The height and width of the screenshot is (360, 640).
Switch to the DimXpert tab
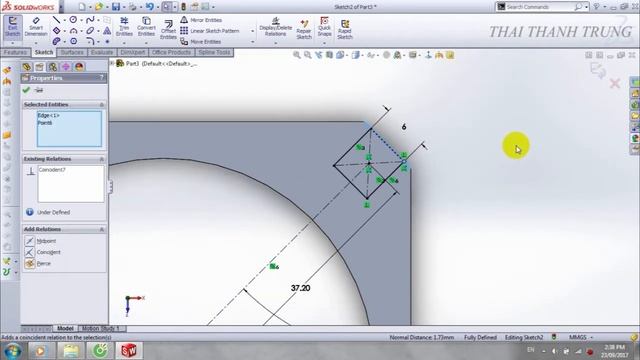(x=133, y=53)
